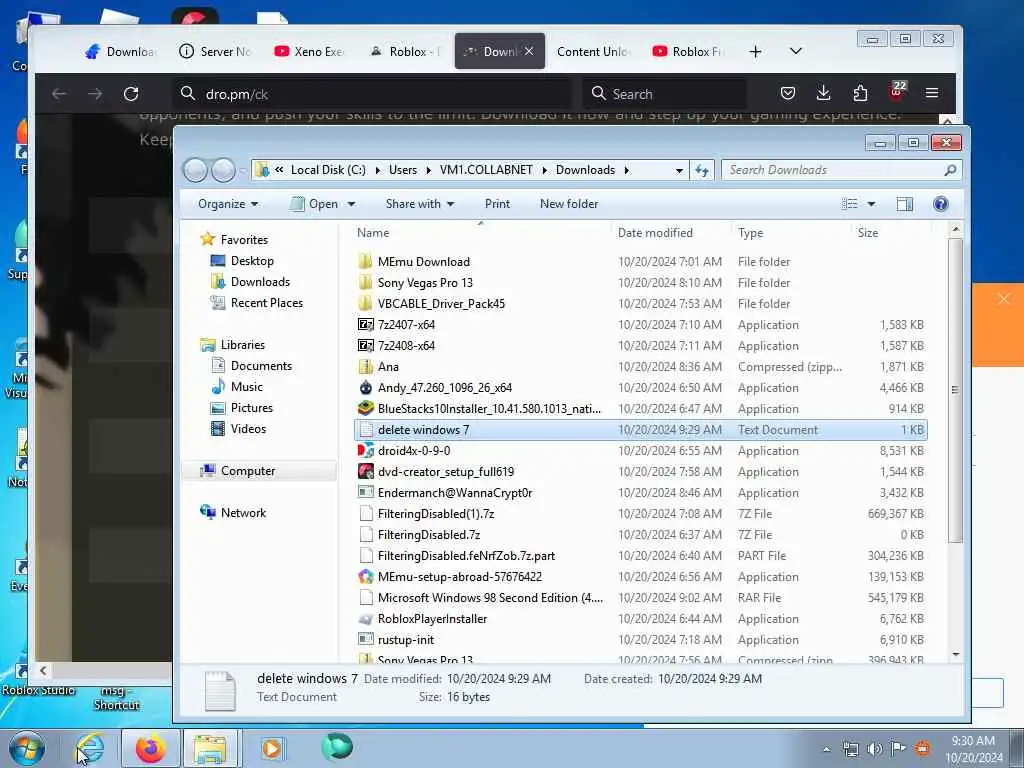1024x768 pixels.
Task: Sort by the Name column header
Action: click(x=481, y=232)
